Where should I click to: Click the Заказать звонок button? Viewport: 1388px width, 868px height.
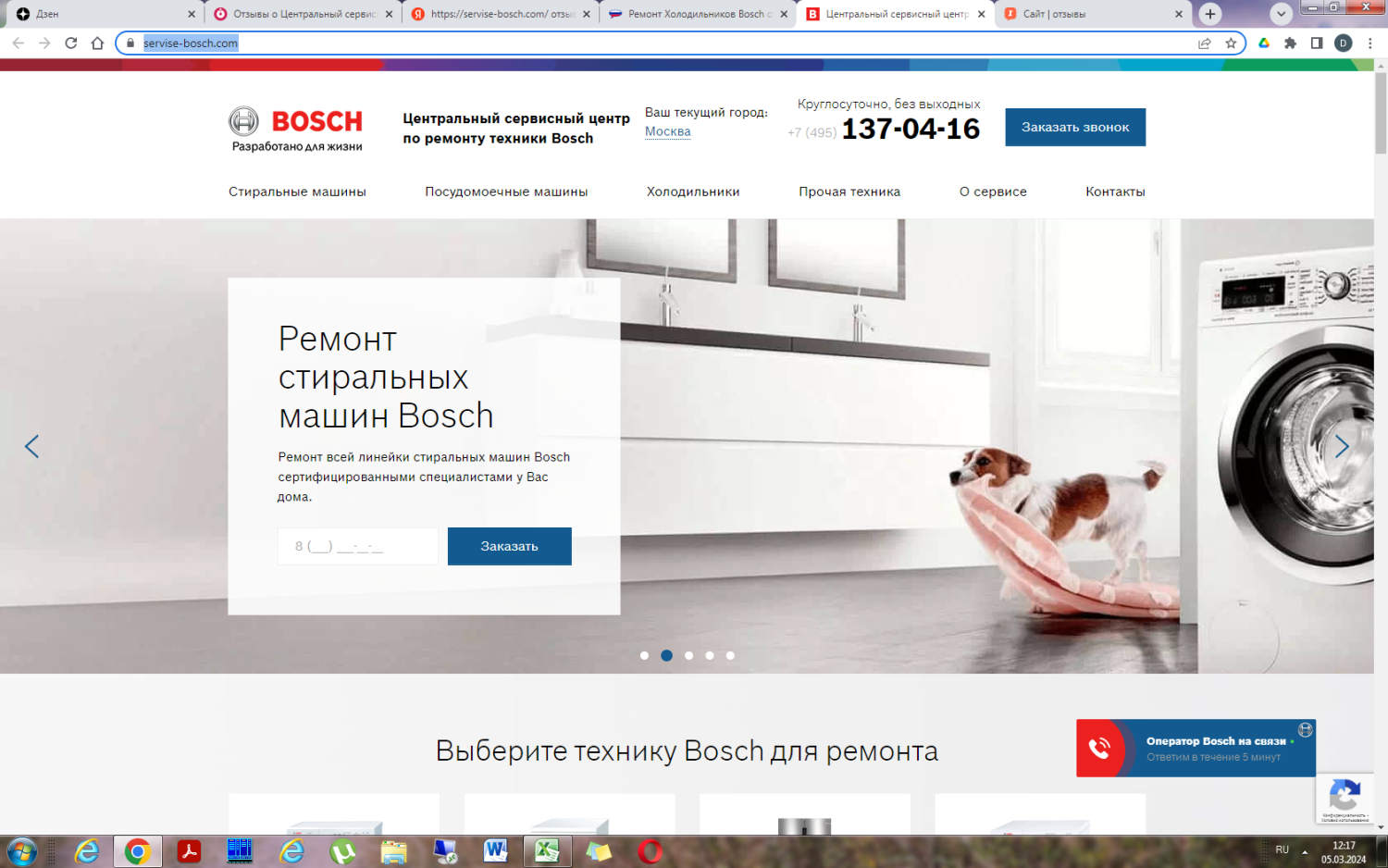[x=1075, y=127]
